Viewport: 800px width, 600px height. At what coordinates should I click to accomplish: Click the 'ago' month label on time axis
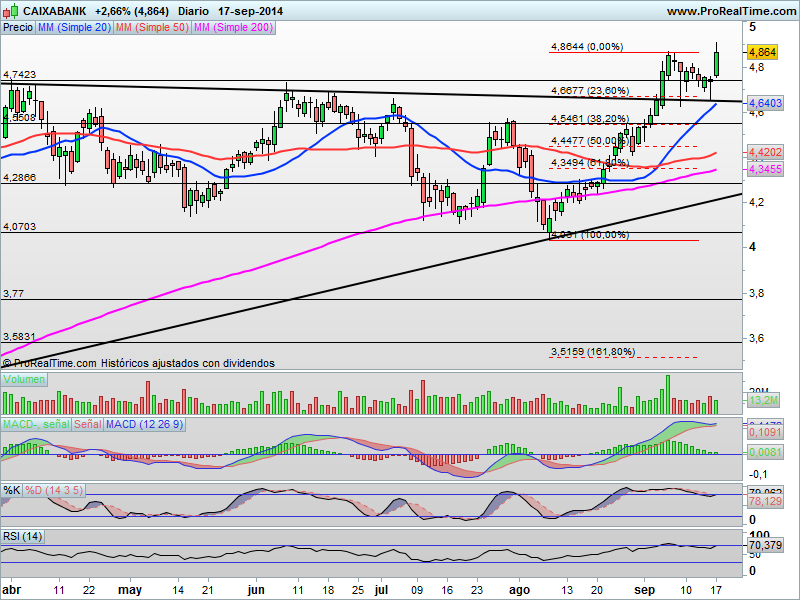(519, 590)
